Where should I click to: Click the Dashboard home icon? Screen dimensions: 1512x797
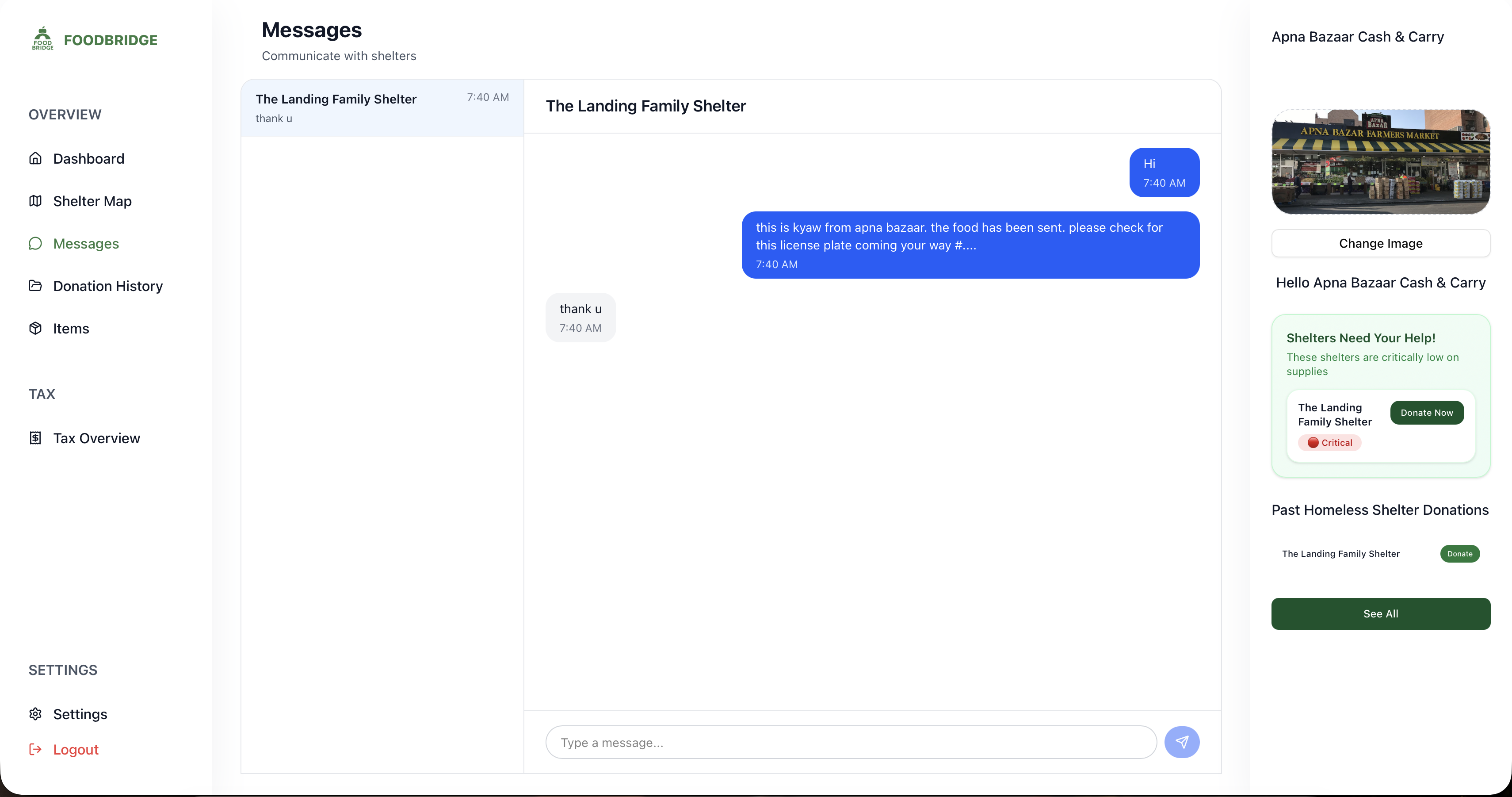click(35, 159)
